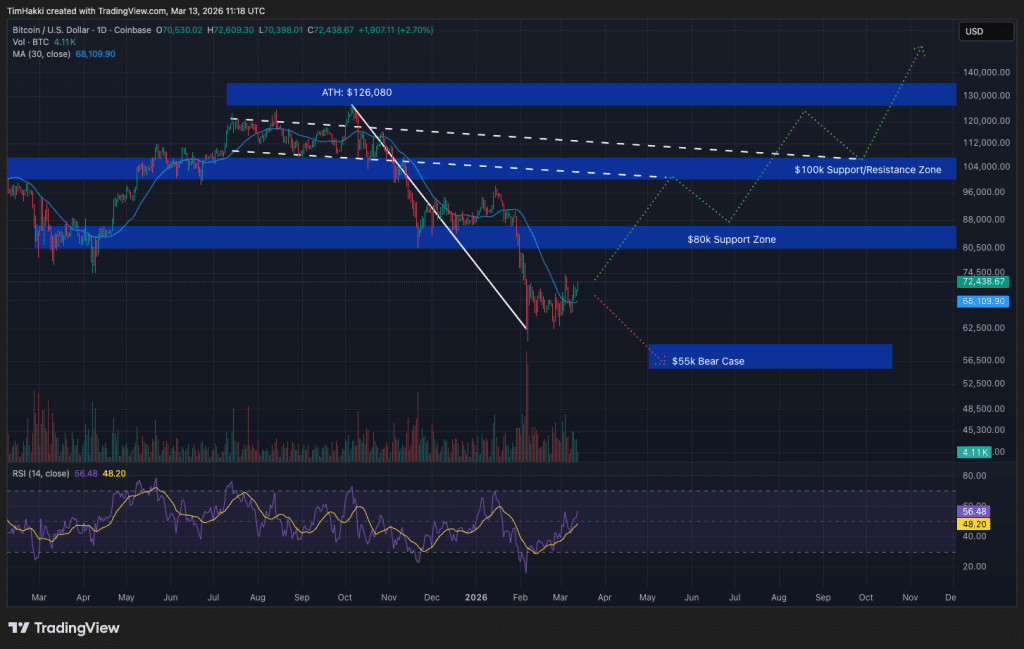Click the 2026 year marker on time axis
Viewport: 1024px width, 649px height.
pyautogui.click(x=474, y=597)
